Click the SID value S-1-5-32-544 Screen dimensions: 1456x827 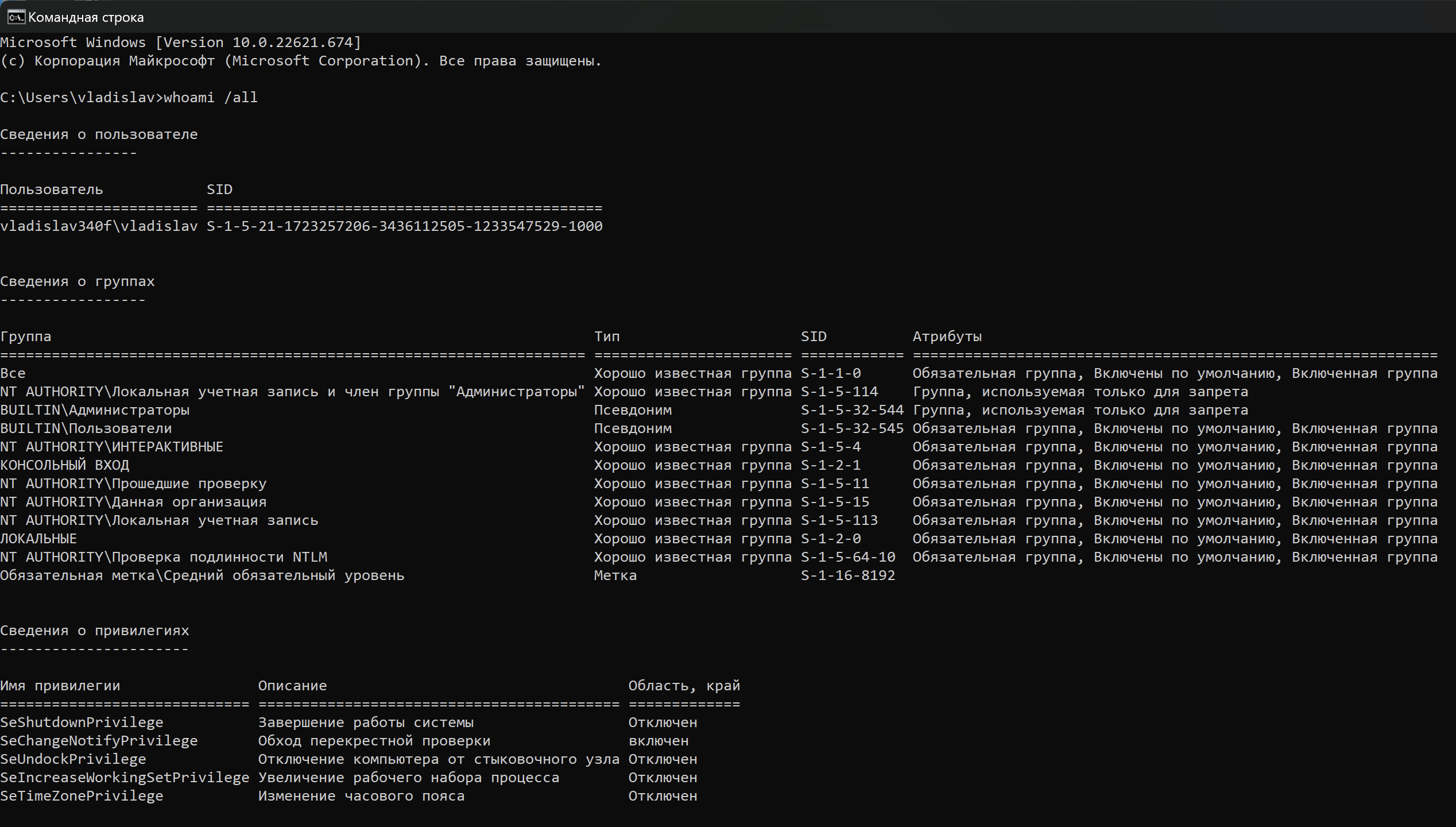[852, 410]
